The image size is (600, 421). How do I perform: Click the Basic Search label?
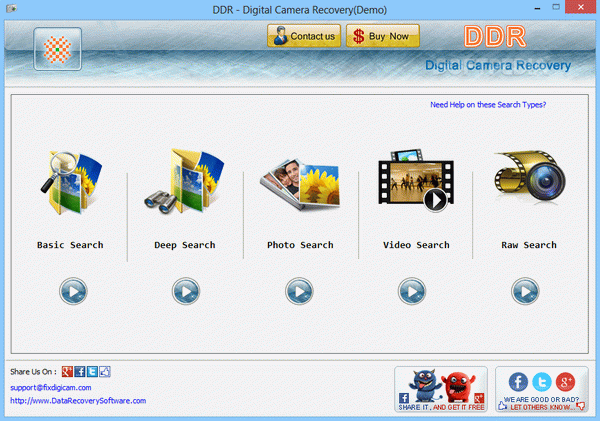tap(70, 245)
